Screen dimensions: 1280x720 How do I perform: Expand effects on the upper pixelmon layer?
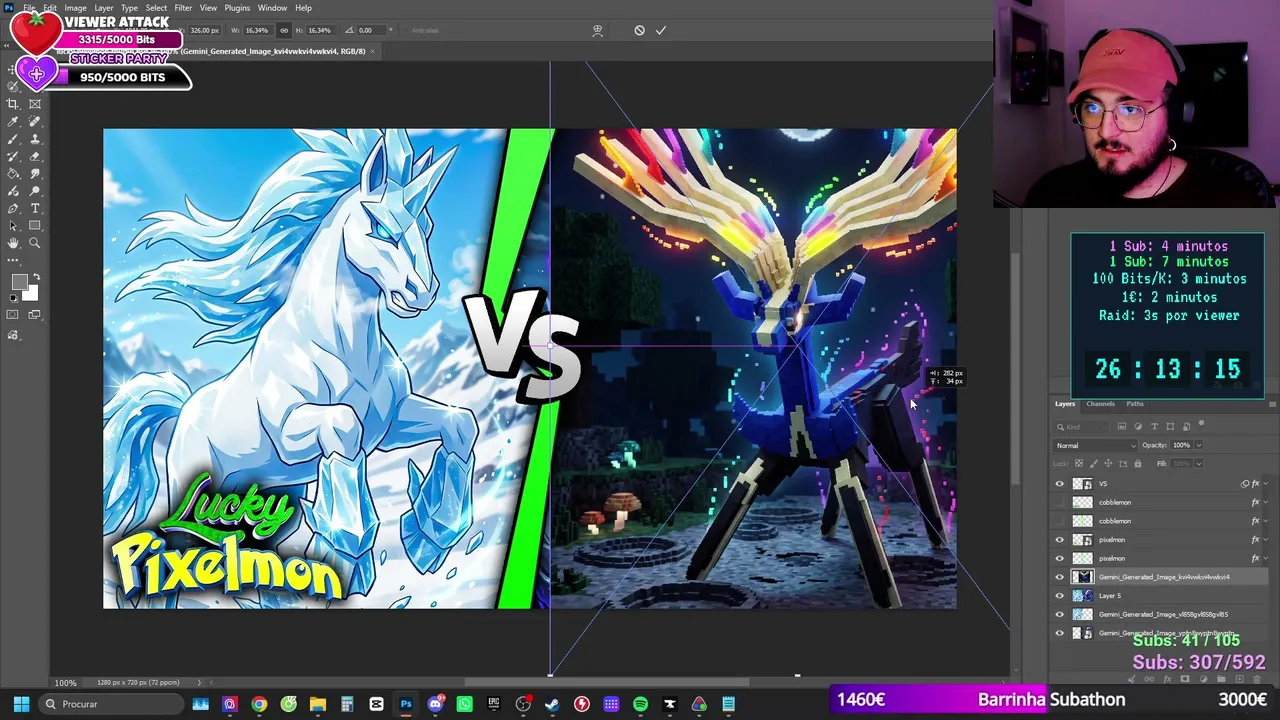click(1266, 540)
